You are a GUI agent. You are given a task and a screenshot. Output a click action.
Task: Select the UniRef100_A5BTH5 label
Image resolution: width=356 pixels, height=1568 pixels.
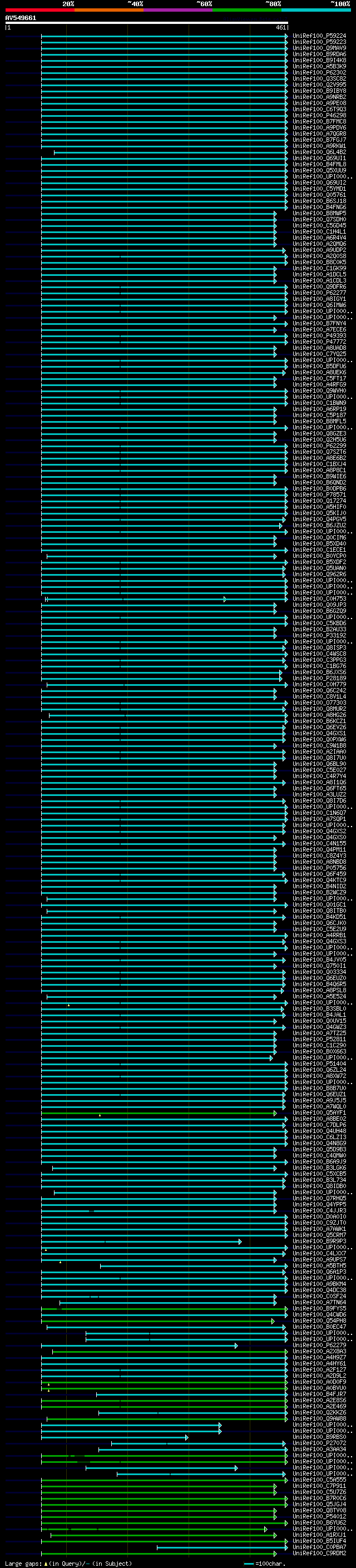click(319, 1266)
